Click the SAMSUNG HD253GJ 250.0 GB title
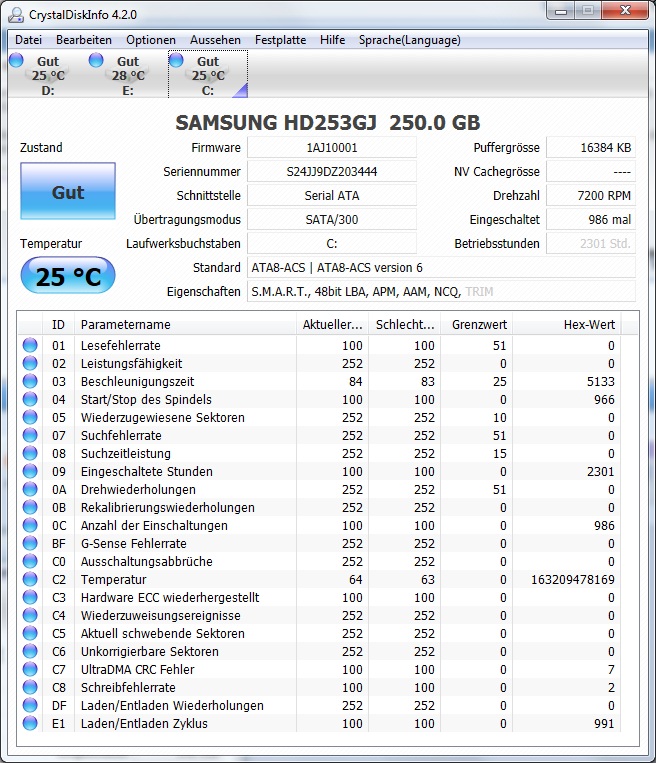 tap(328, 123)
